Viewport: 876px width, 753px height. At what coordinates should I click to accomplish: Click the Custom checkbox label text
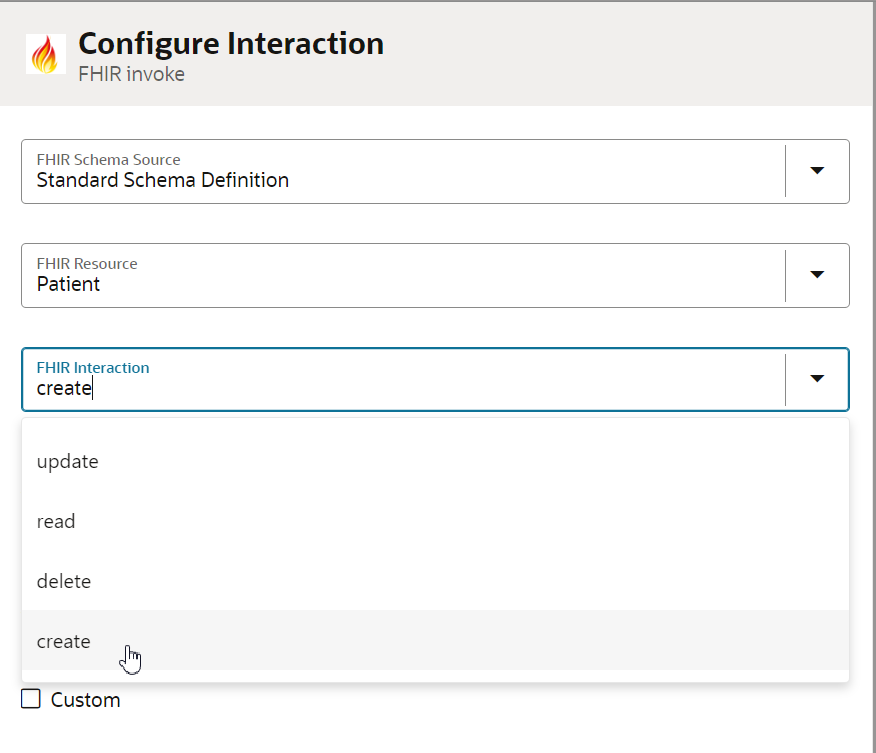(x=85, y=700)
